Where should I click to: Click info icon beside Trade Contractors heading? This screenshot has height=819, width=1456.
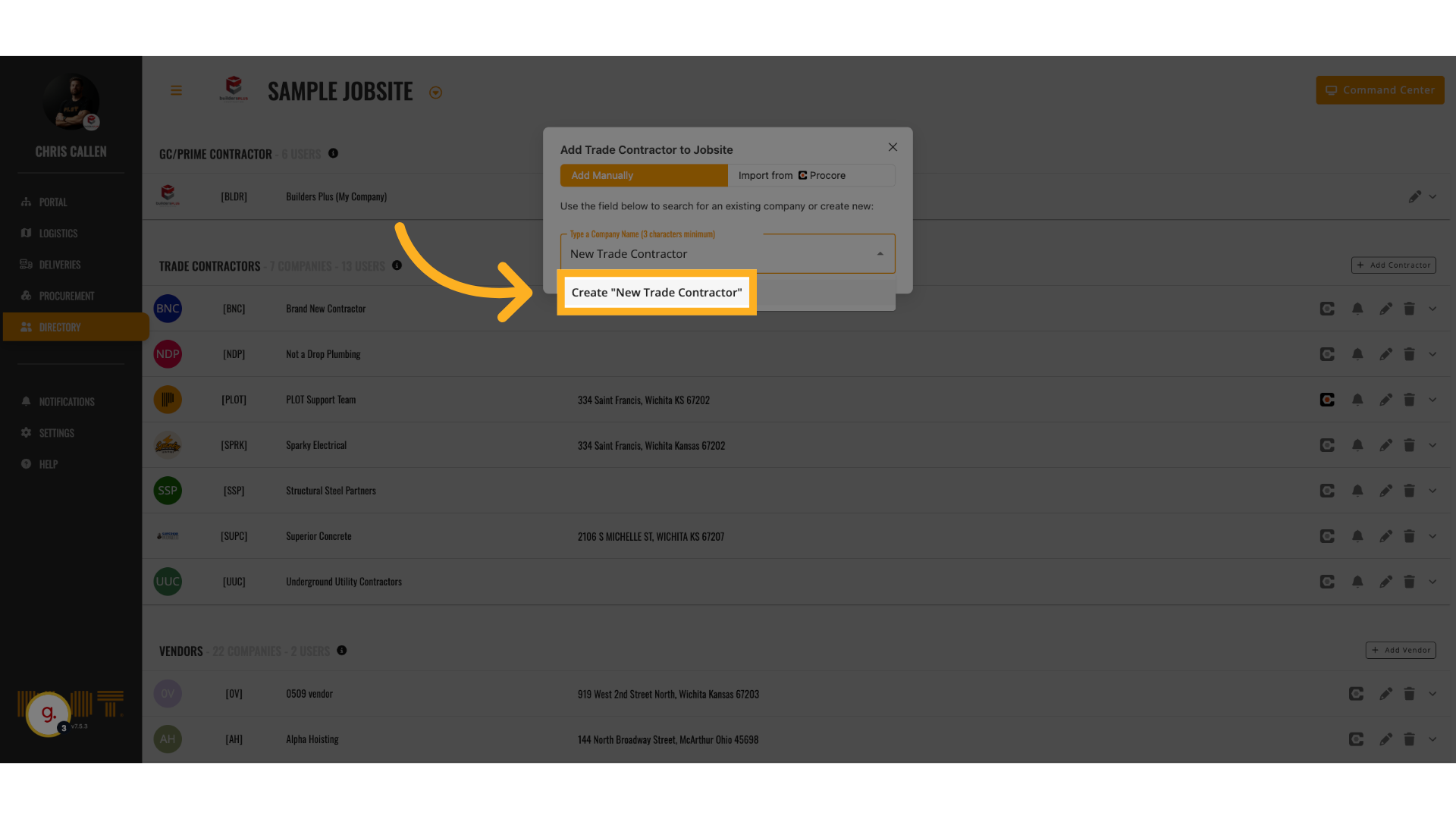tap(397, 265)
